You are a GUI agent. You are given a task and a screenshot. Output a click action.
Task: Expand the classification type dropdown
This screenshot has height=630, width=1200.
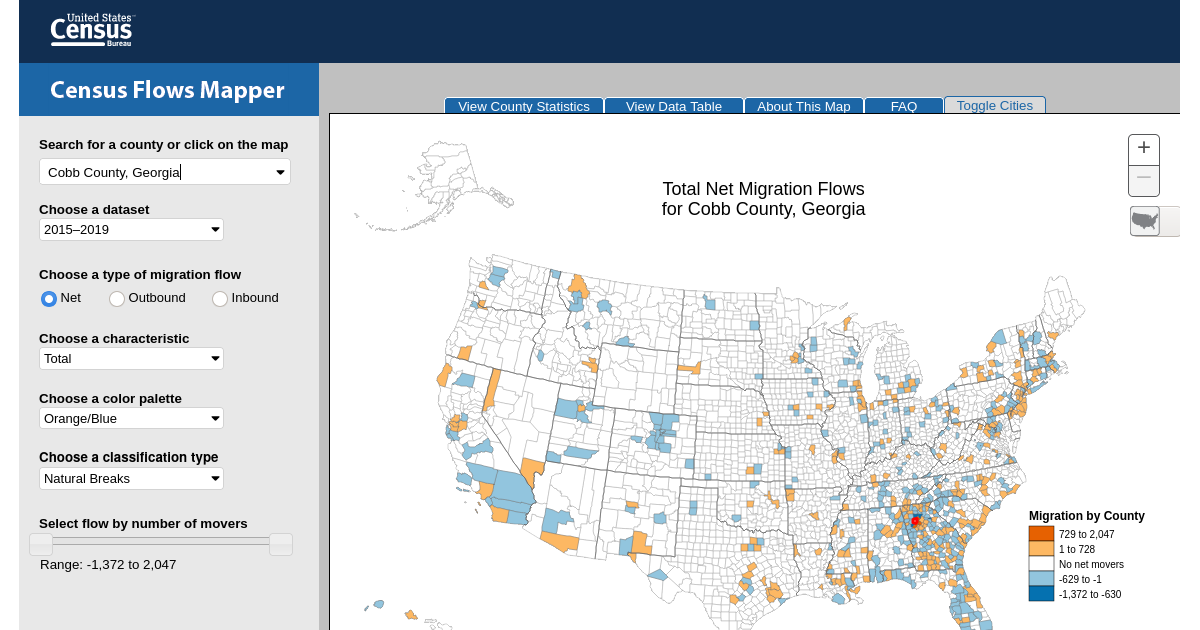[x=131, y=478]
